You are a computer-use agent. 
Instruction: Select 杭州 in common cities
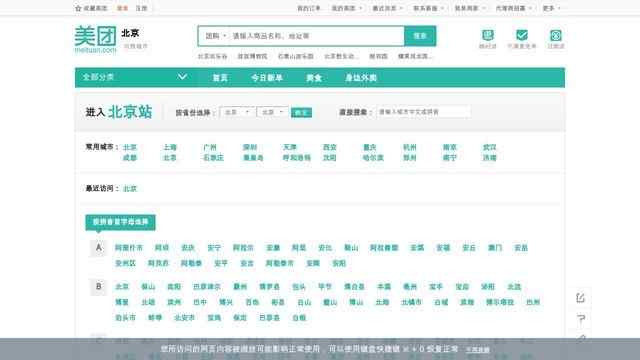pos(410,147)
